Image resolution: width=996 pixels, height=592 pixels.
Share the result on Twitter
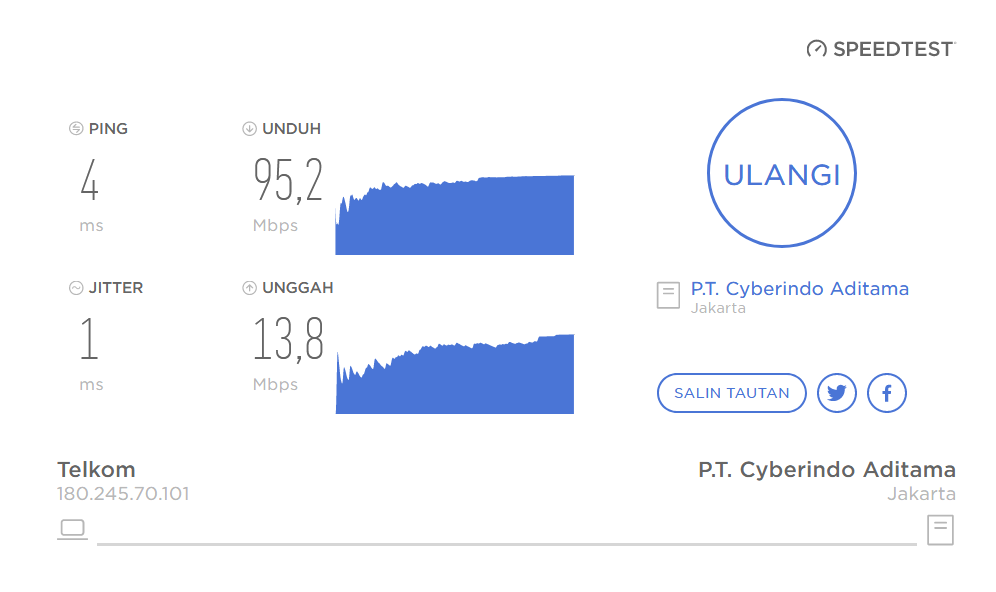tap(837, 393)
